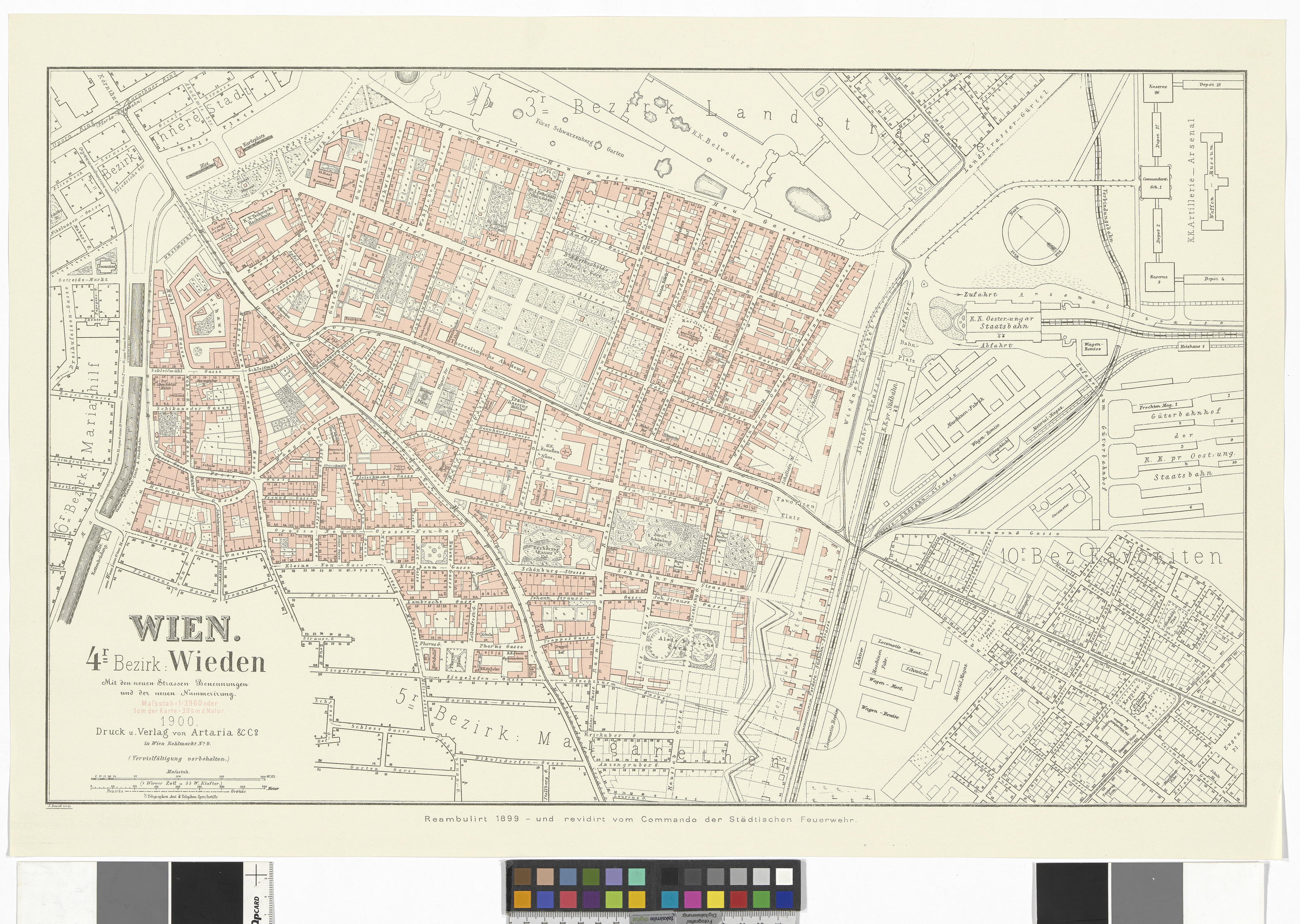Click the dark blue swatch at the bottom-right of the chart
This screenshot has width=1300, height=924.
coord(784,900)
